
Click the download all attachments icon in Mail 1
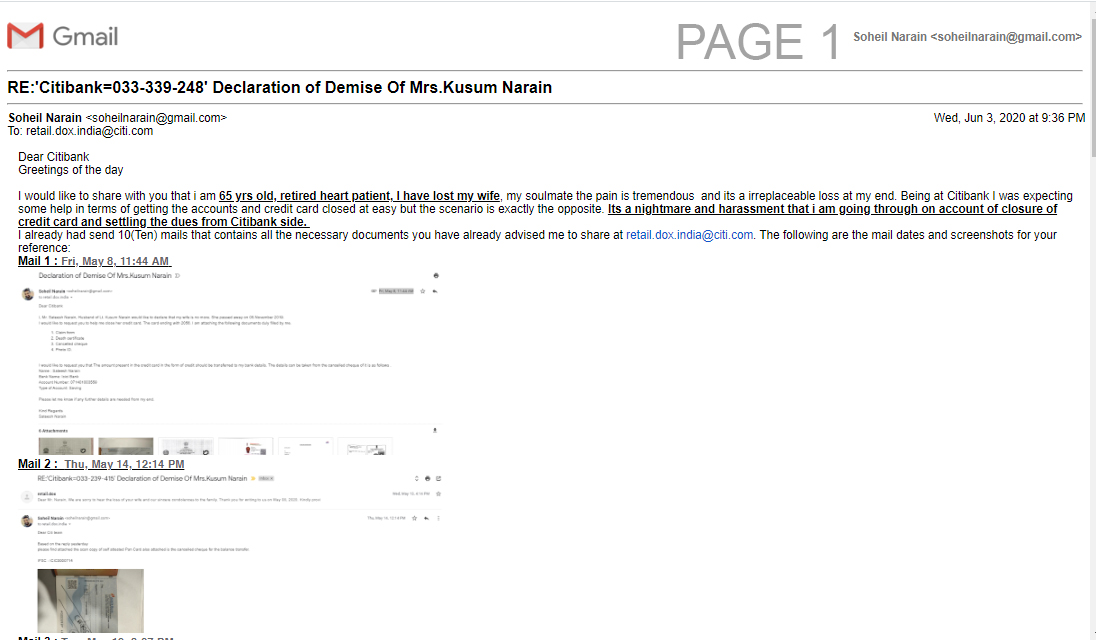[435, 430]
